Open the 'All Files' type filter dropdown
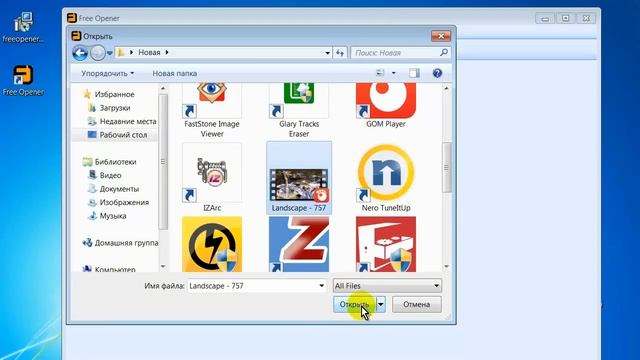The image size is (640, 360). click(x=387, y=286)
